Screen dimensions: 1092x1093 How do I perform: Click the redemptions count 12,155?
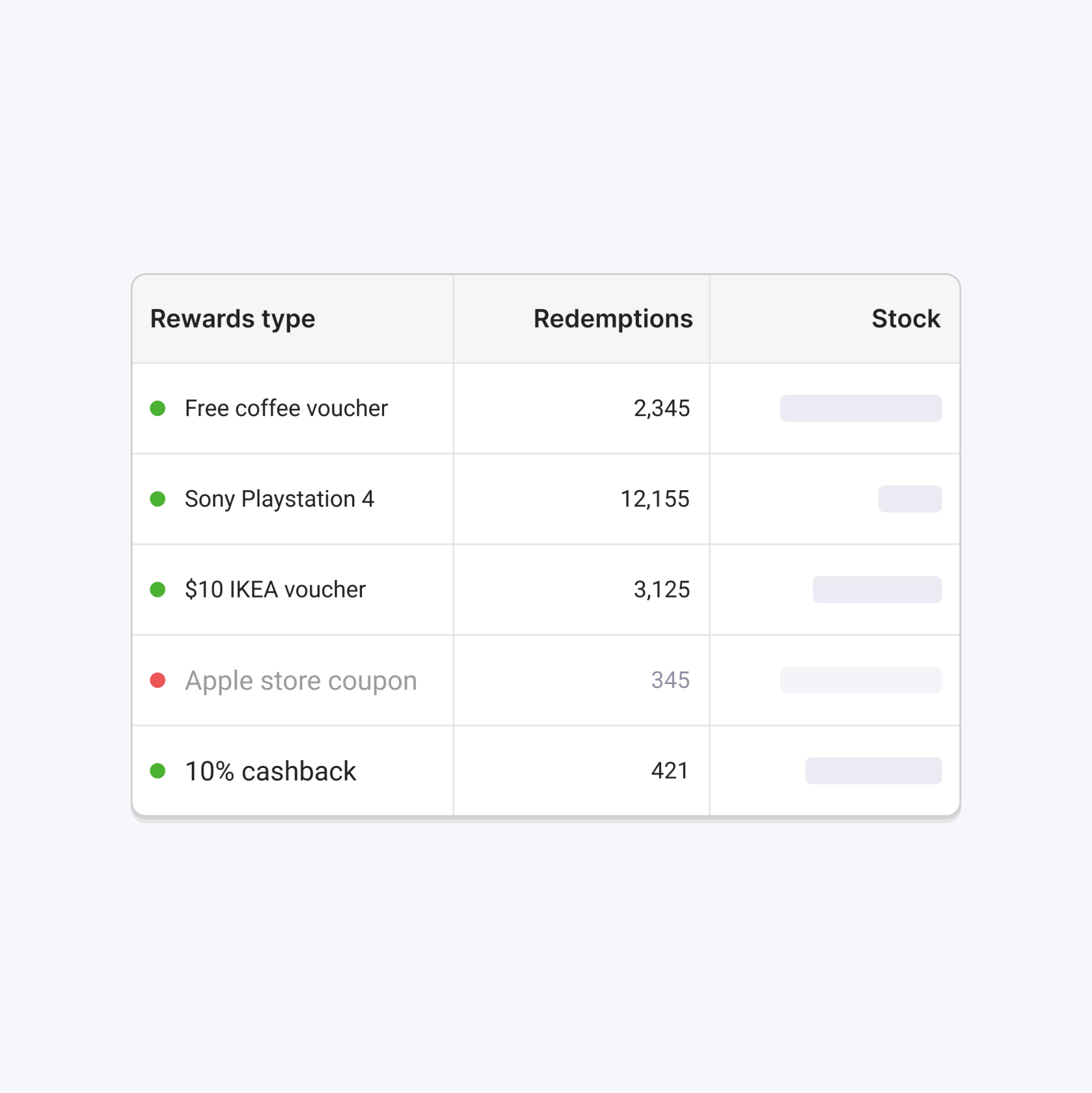[655, 499]
